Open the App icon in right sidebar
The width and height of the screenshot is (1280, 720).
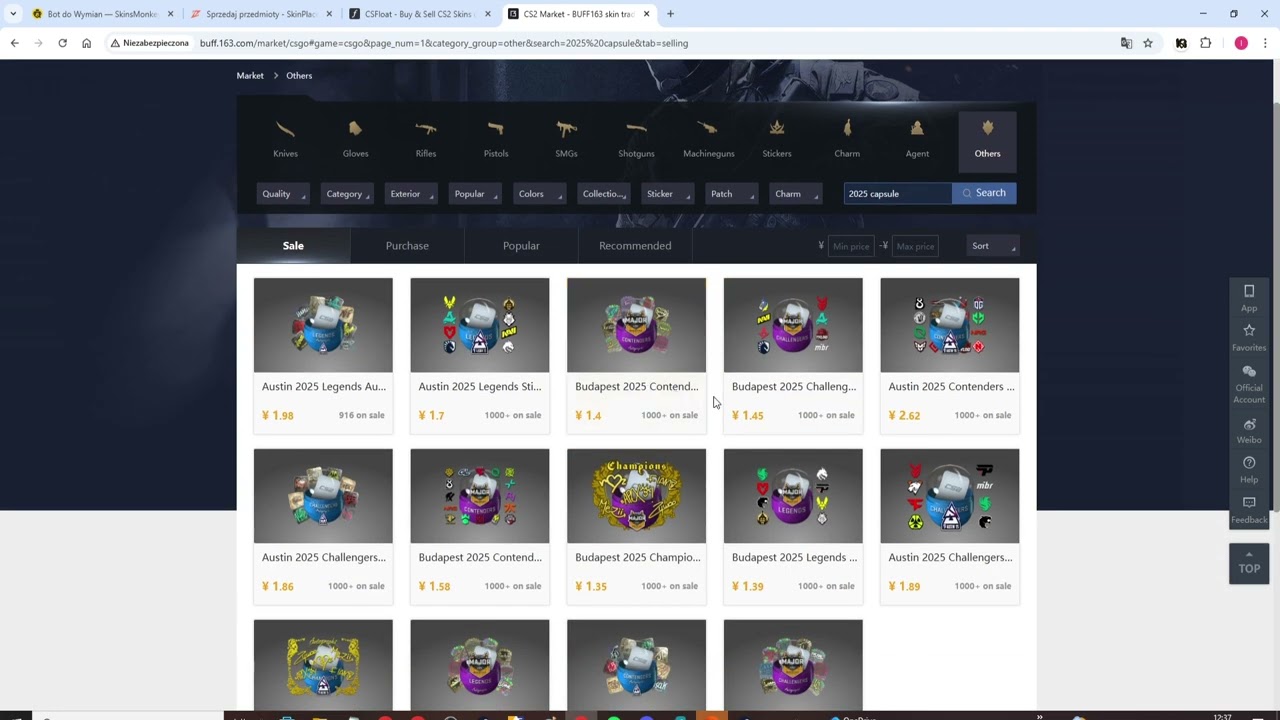pos(1249,298)
